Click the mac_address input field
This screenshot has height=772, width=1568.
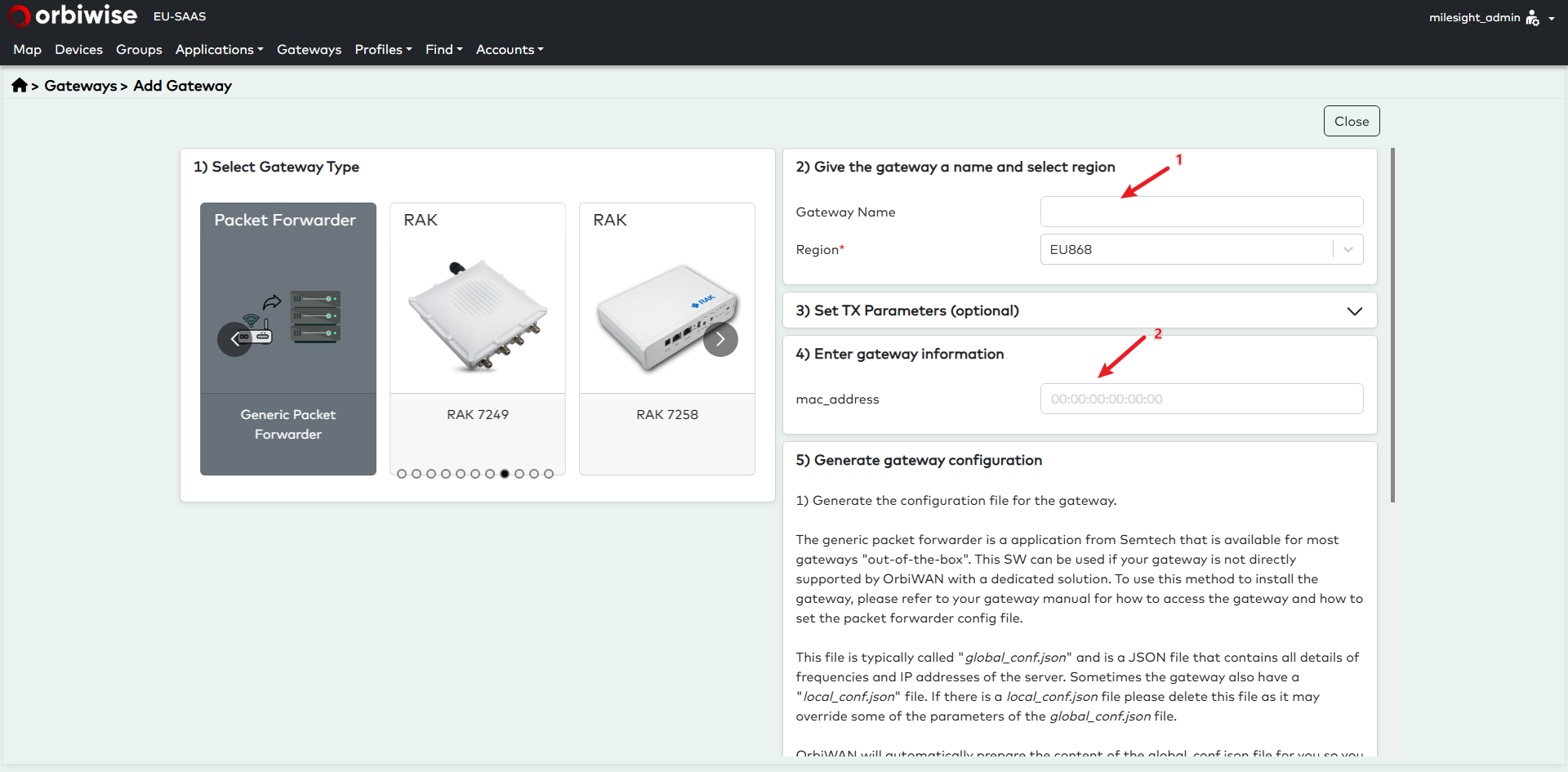tap(1201, 399)
